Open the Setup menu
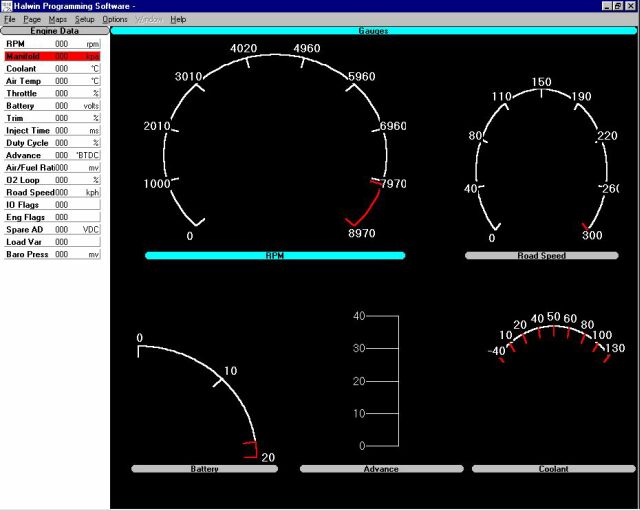 (x=84, y=19)
